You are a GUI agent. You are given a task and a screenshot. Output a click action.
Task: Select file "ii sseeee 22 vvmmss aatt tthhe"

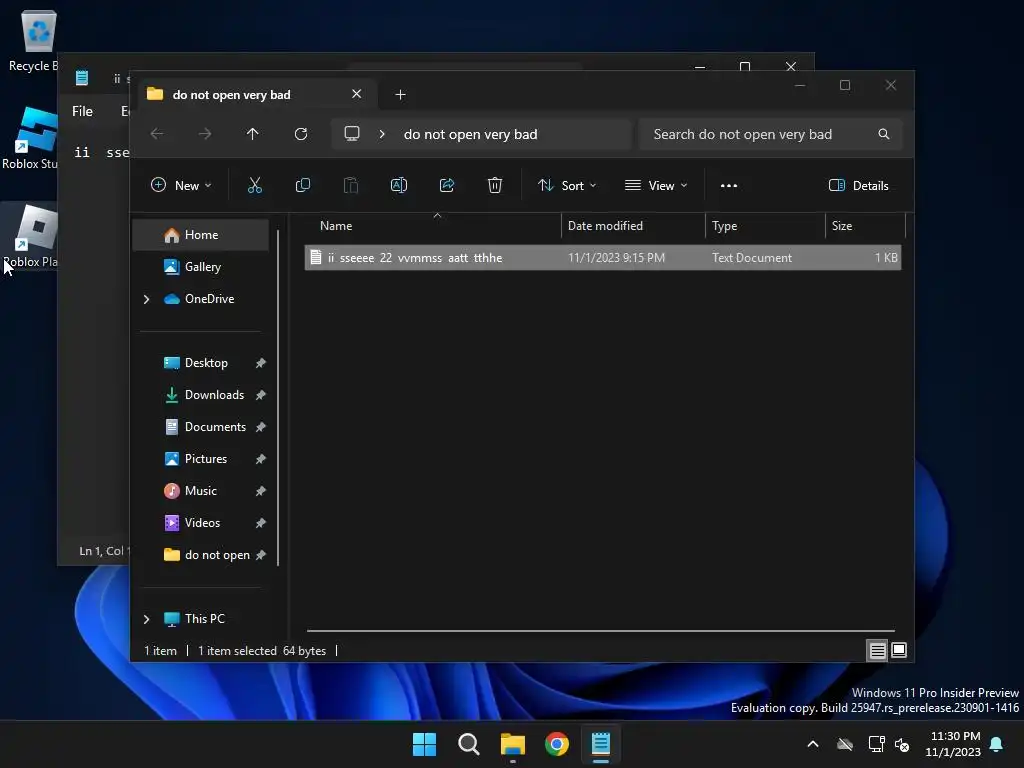[603, 257]
